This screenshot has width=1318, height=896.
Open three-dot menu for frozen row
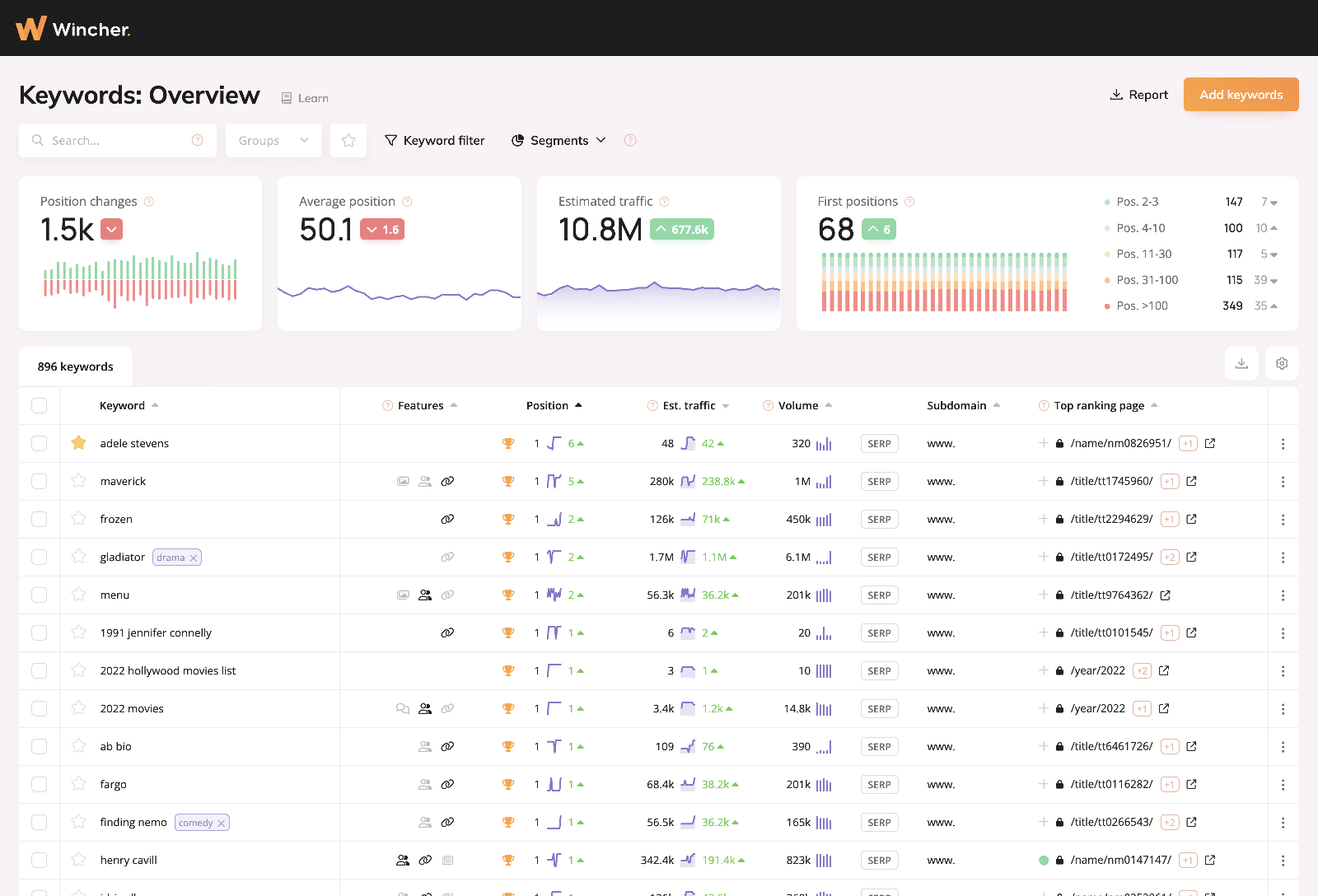click(x=1283, y=520)
